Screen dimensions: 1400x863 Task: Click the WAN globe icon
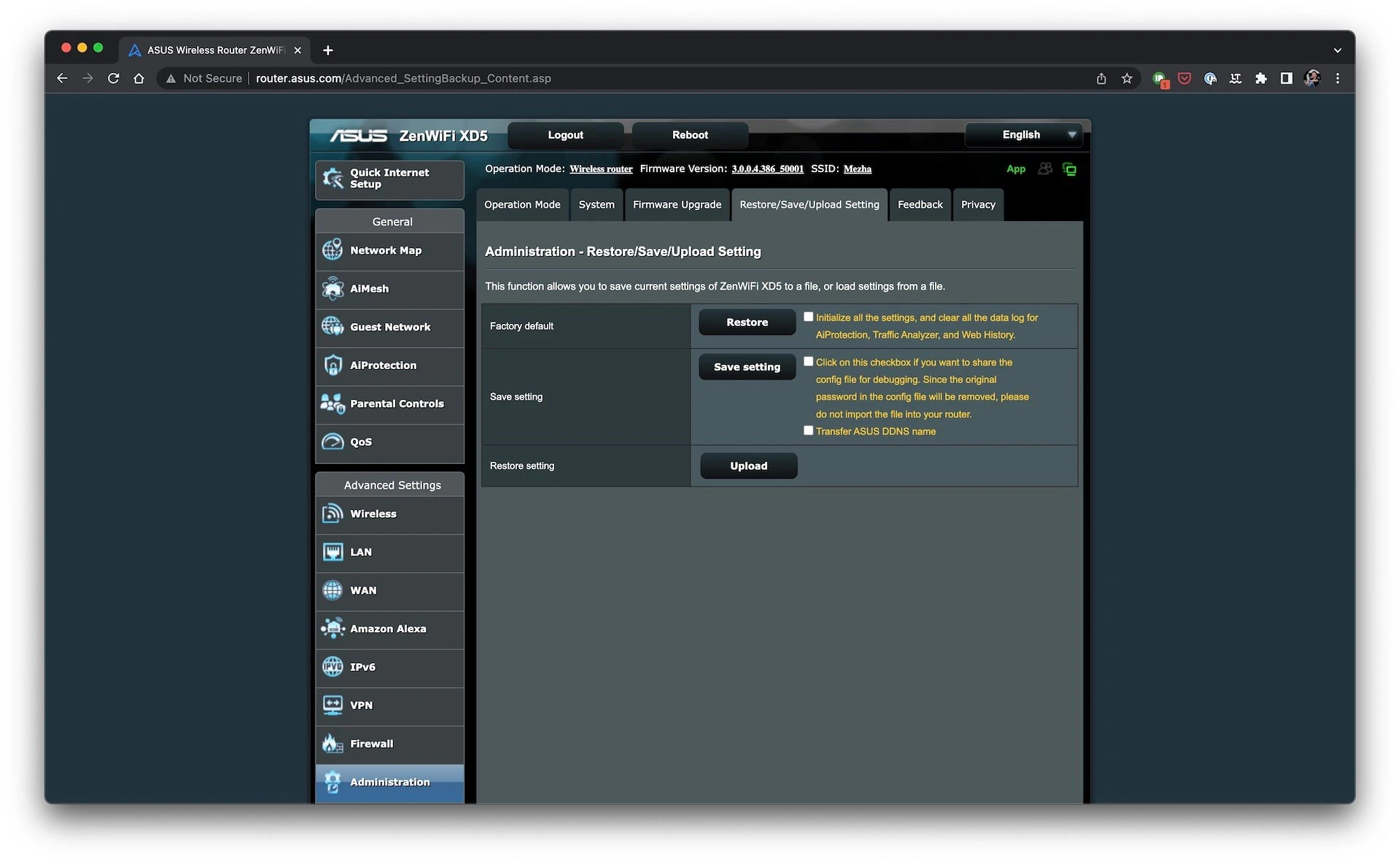click(332, 590)
